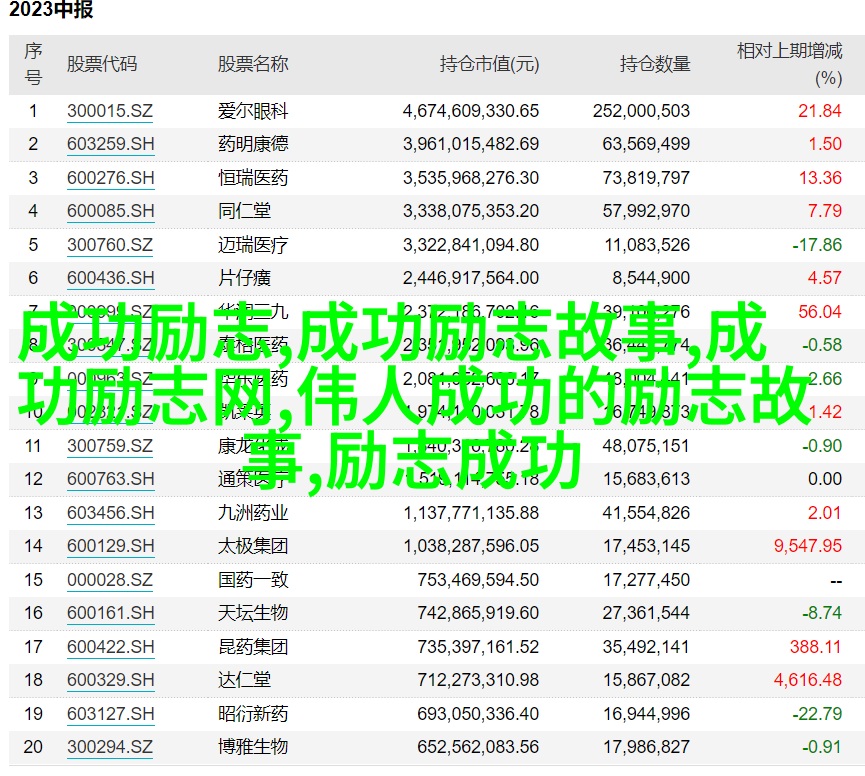Click the change value -22.79
Viewport: 865px width, 776px height.
[817, 714]
